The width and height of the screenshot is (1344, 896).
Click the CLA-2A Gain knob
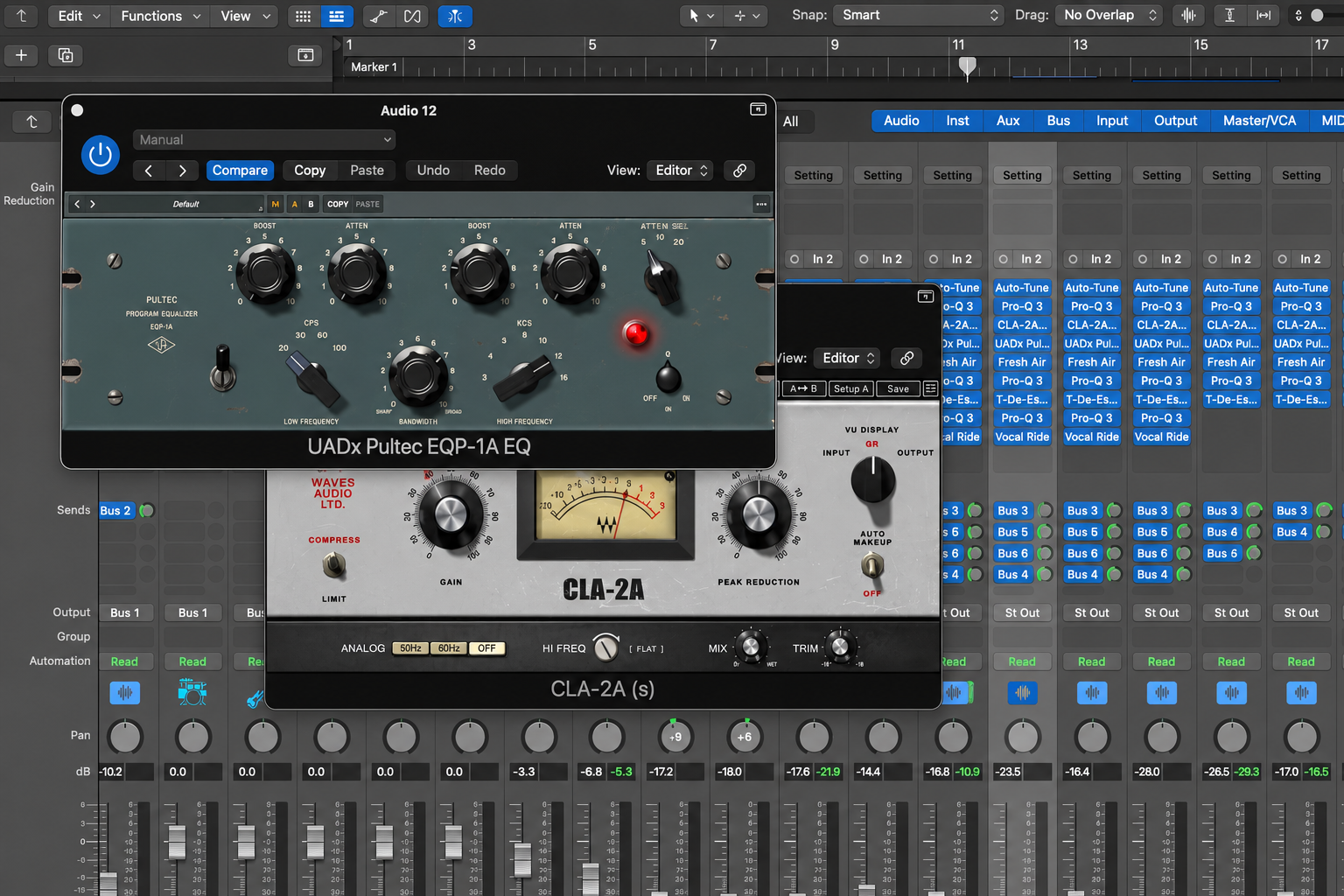point(451,515)
